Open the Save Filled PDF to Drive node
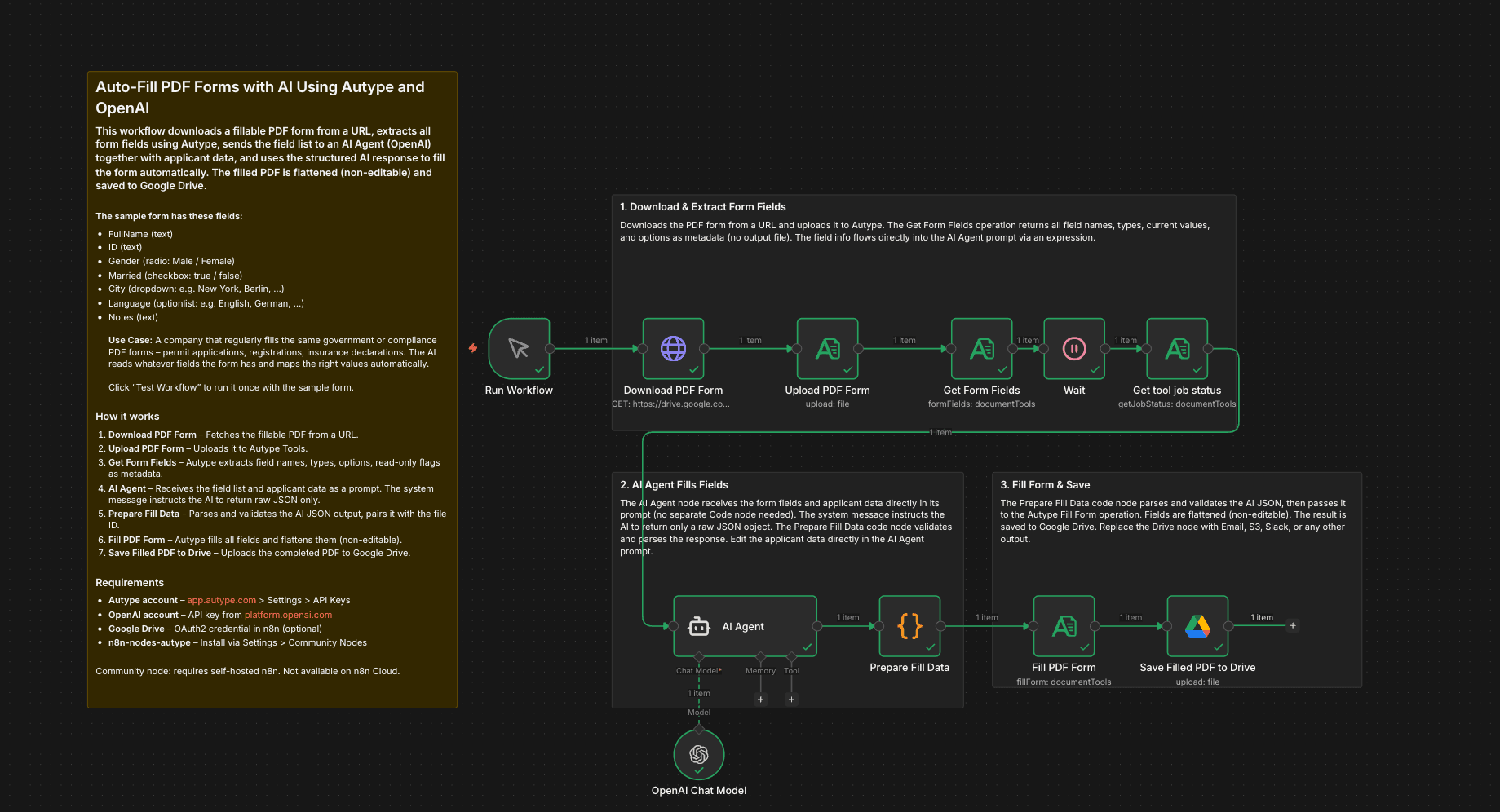 tap(1197, 626)
